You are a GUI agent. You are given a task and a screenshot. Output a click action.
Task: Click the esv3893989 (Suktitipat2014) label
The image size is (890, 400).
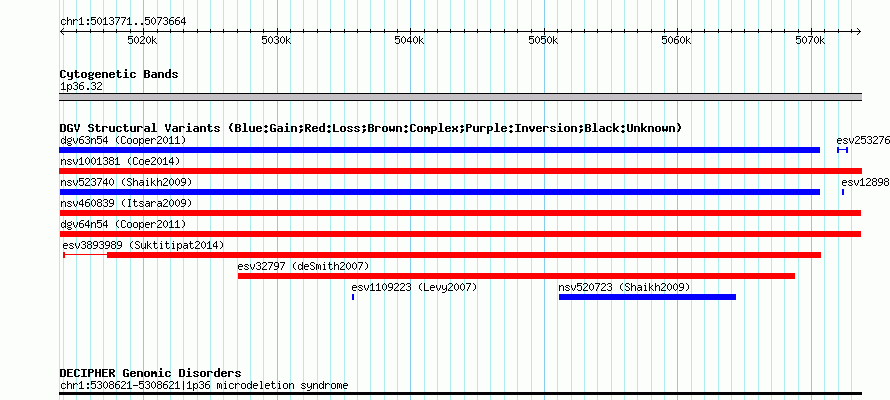click(143, 245)
